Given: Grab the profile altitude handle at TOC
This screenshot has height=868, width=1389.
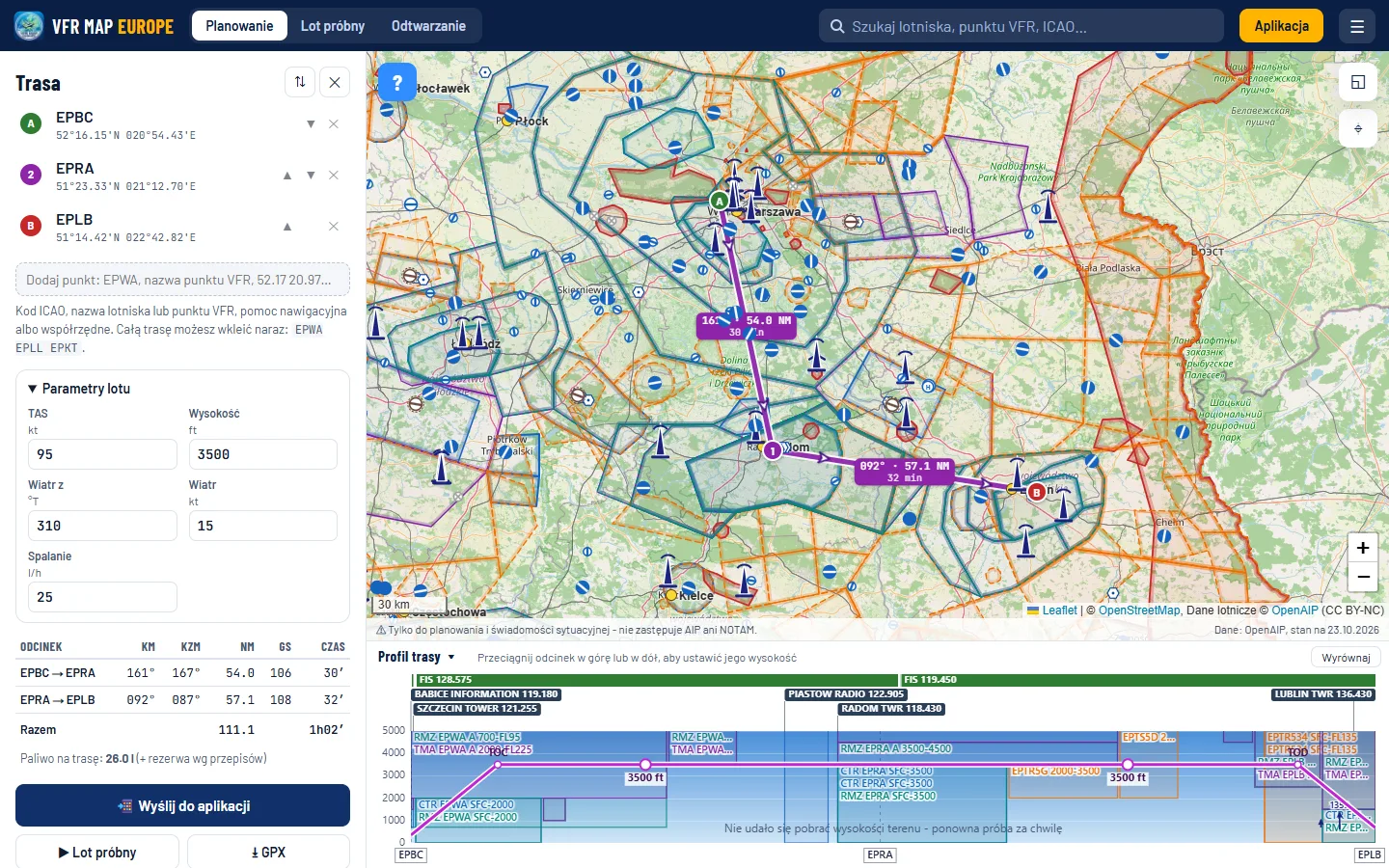Looking at the screenshot, I should (x=498, y=765).
